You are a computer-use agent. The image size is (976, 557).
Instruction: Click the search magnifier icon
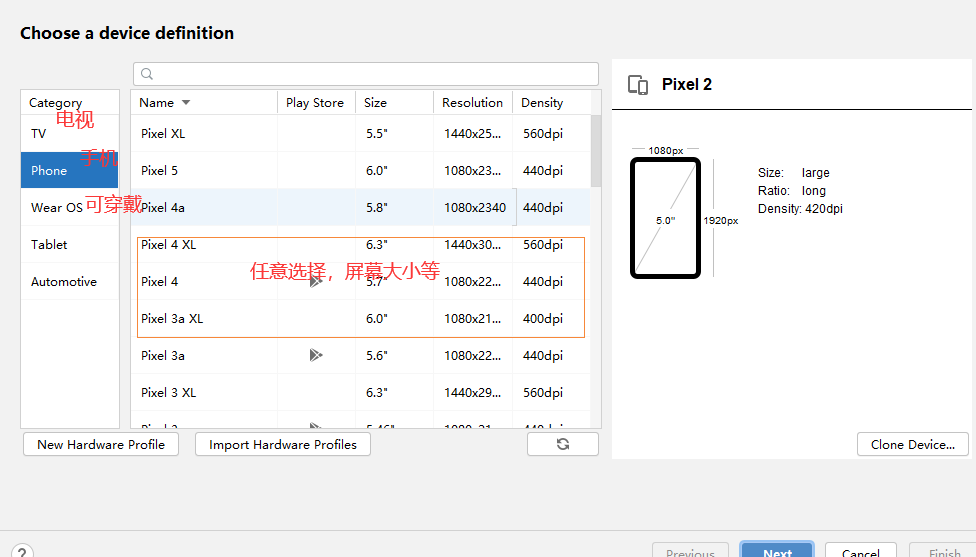(x=147, y=74)
